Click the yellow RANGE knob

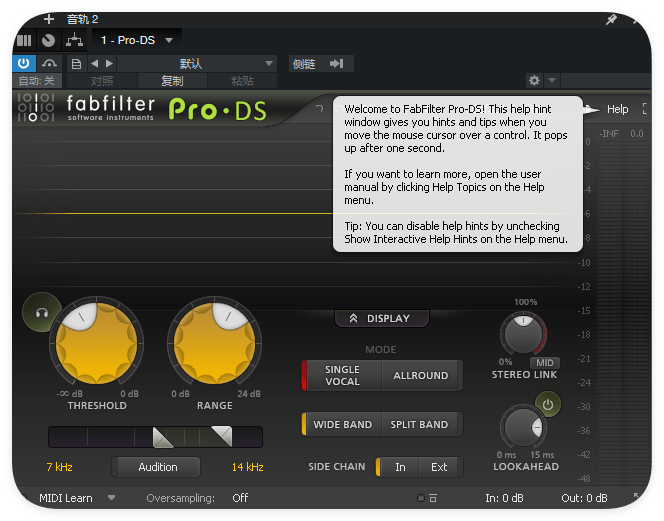point(214,343)
